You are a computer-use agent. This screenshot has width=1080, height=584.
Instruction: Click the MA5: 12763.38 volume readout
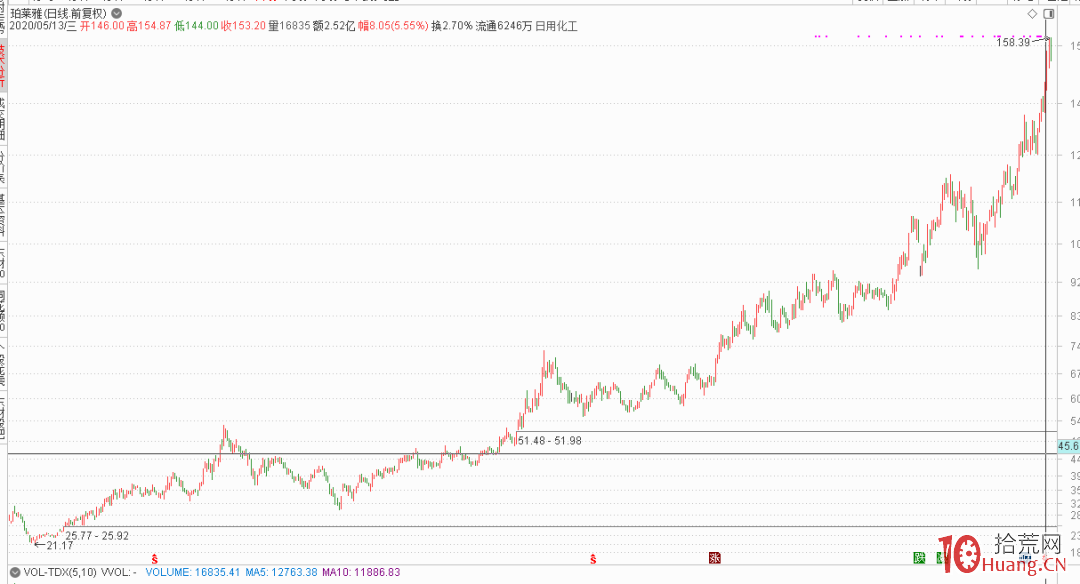282,572
